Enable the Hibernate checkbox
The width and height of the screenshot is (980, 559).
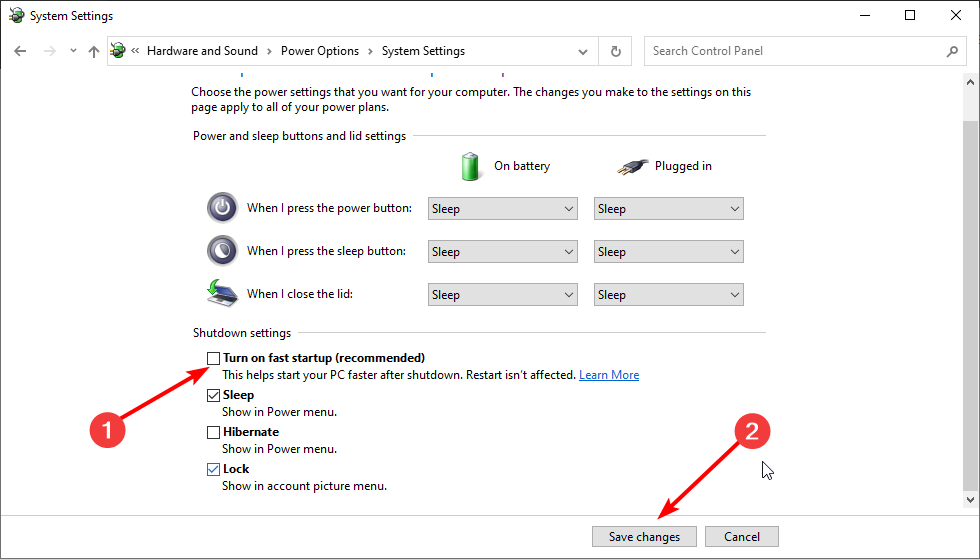tap(213, 432)
